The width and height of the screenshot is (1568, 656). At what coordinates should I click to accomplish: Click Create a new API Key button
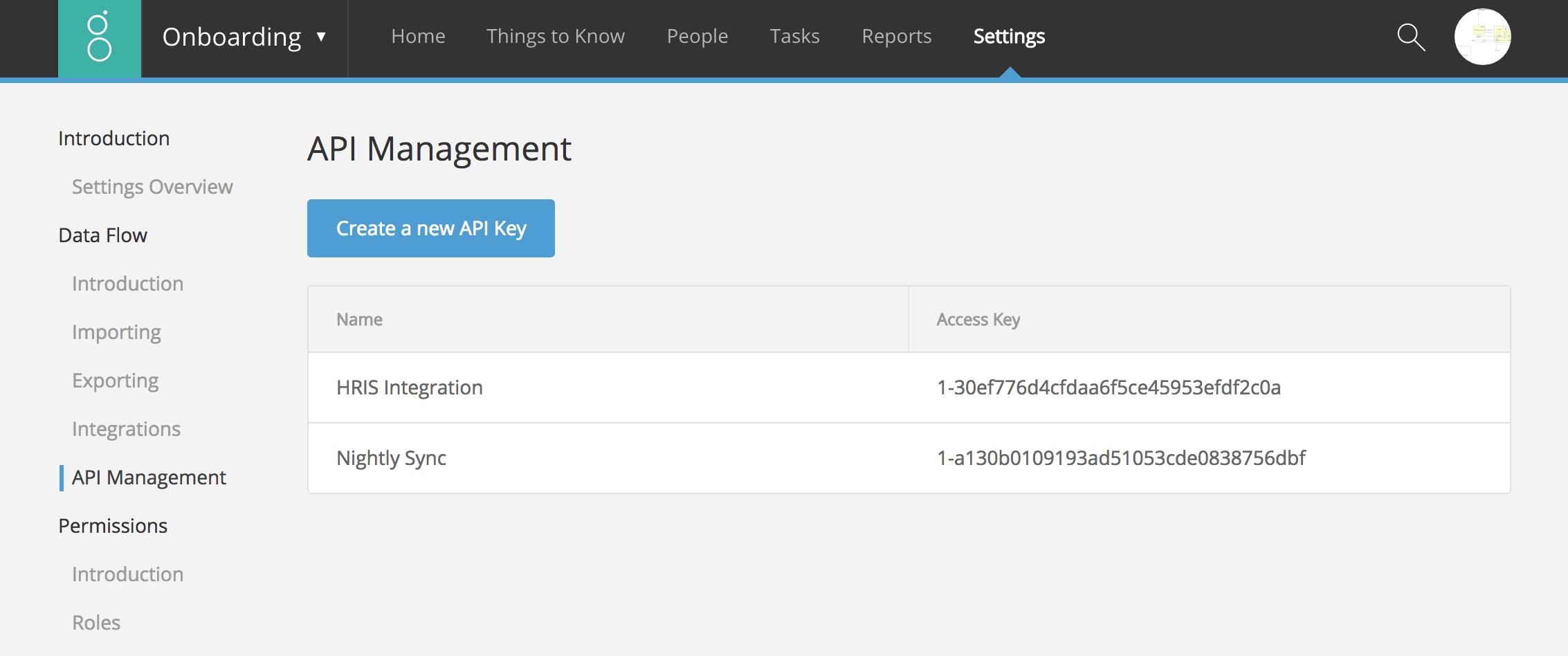click(431, 228)
